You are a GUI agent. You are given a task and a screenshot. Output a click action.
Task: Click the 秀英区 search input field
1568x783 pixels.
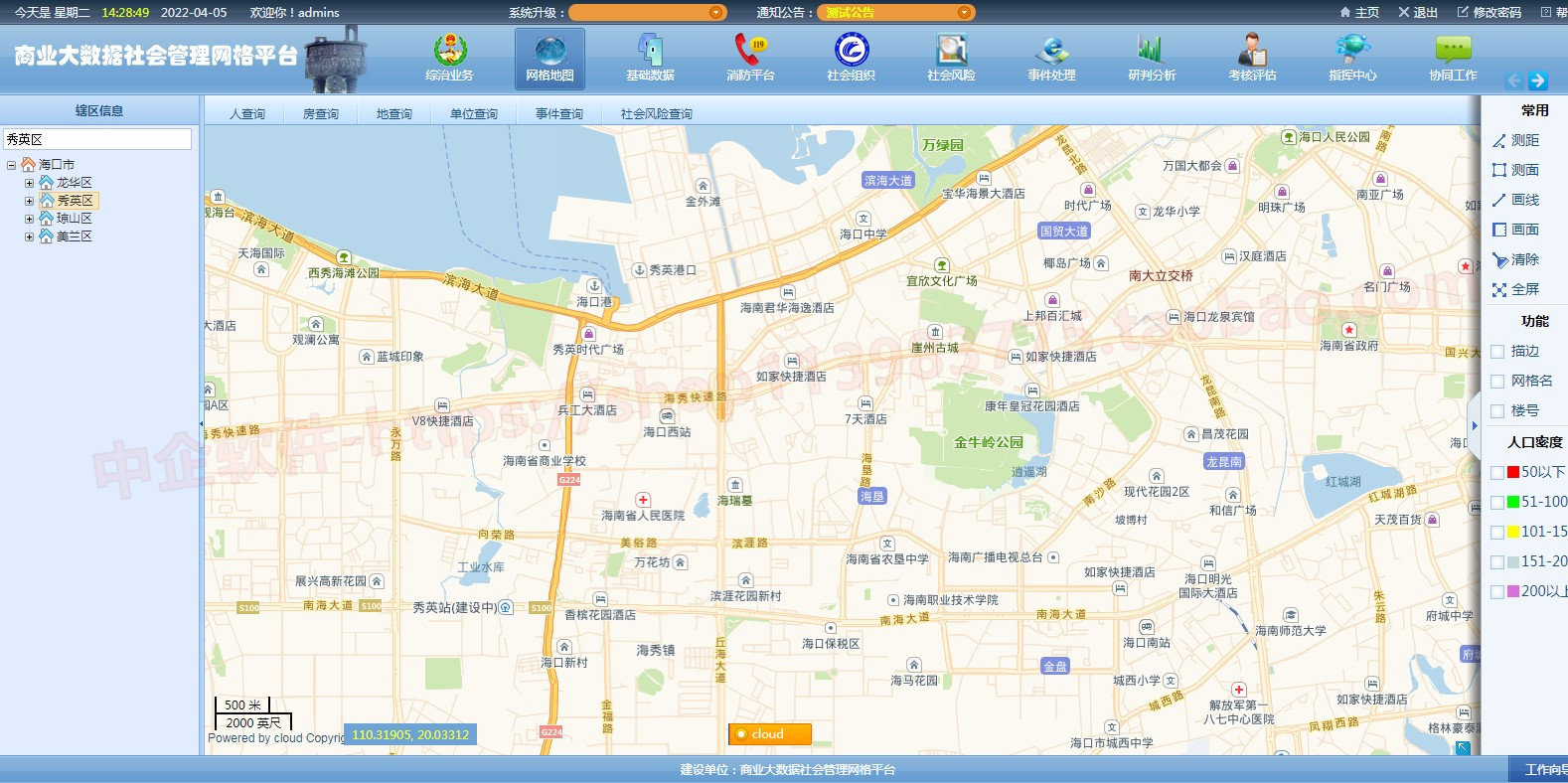[x=96, y=139]
